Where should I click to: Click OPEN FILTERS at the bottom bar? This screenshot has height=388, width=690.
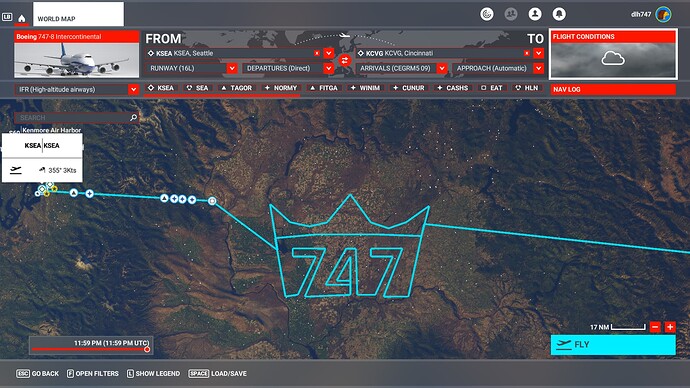click(x=93, y=373)
